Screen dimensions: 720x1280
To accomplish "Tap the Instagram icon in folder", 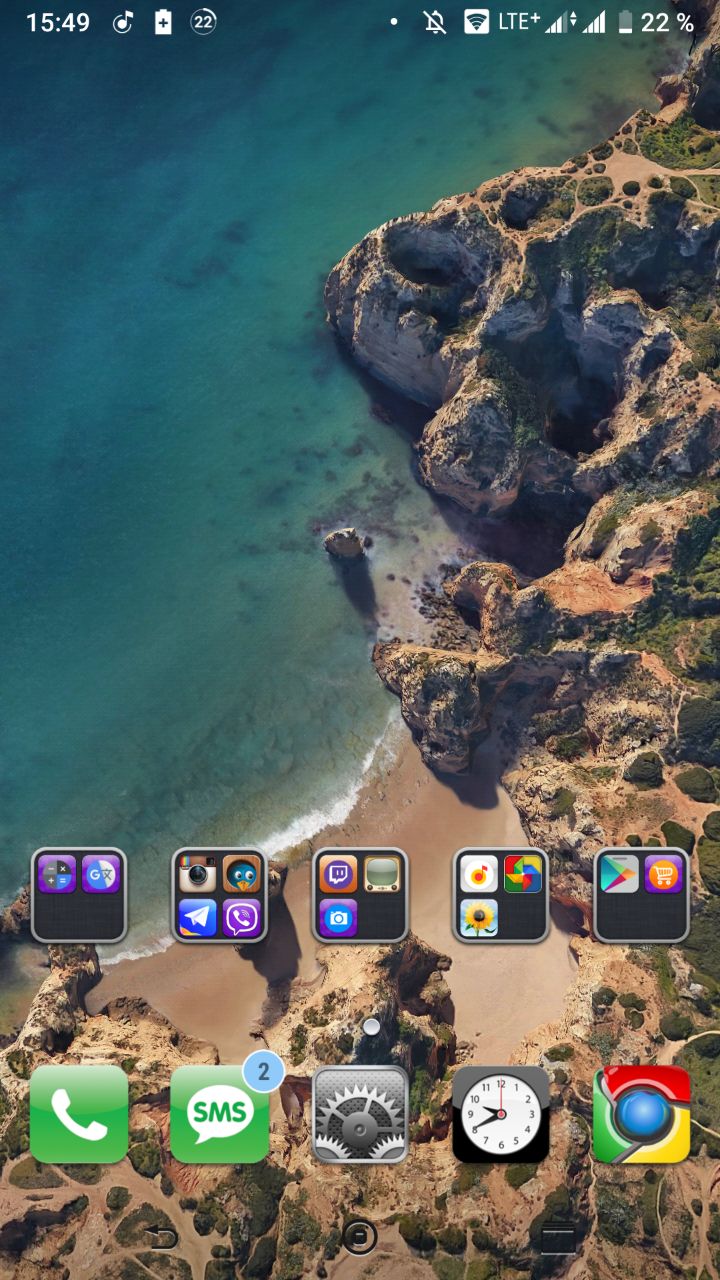I will (x=198, y=874).
